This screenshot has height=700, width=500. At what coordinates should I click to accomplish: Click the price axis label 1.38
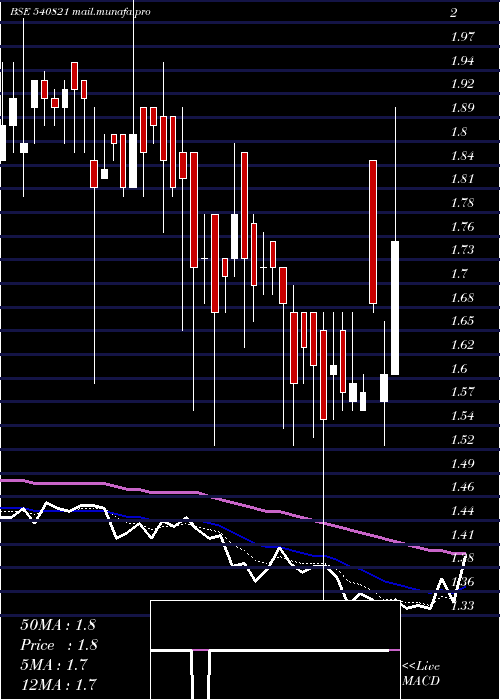click(462, 558)
